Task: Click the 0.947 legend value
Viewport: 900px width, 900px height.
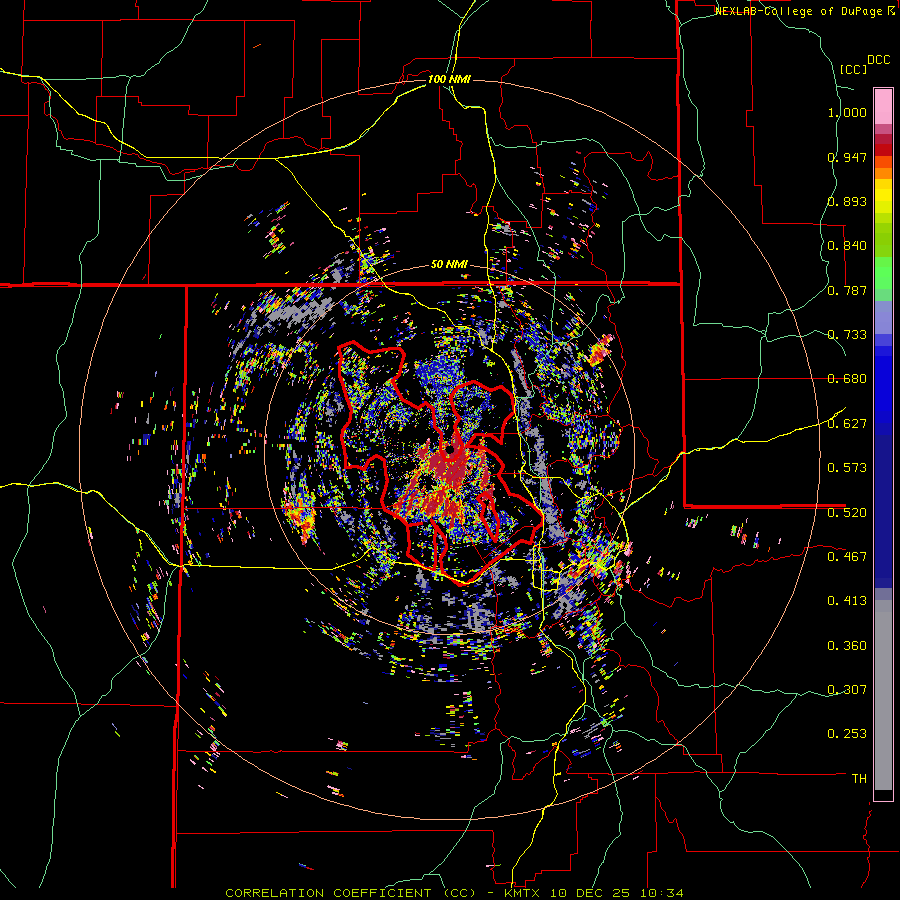Action: click(x=847, y=157)
